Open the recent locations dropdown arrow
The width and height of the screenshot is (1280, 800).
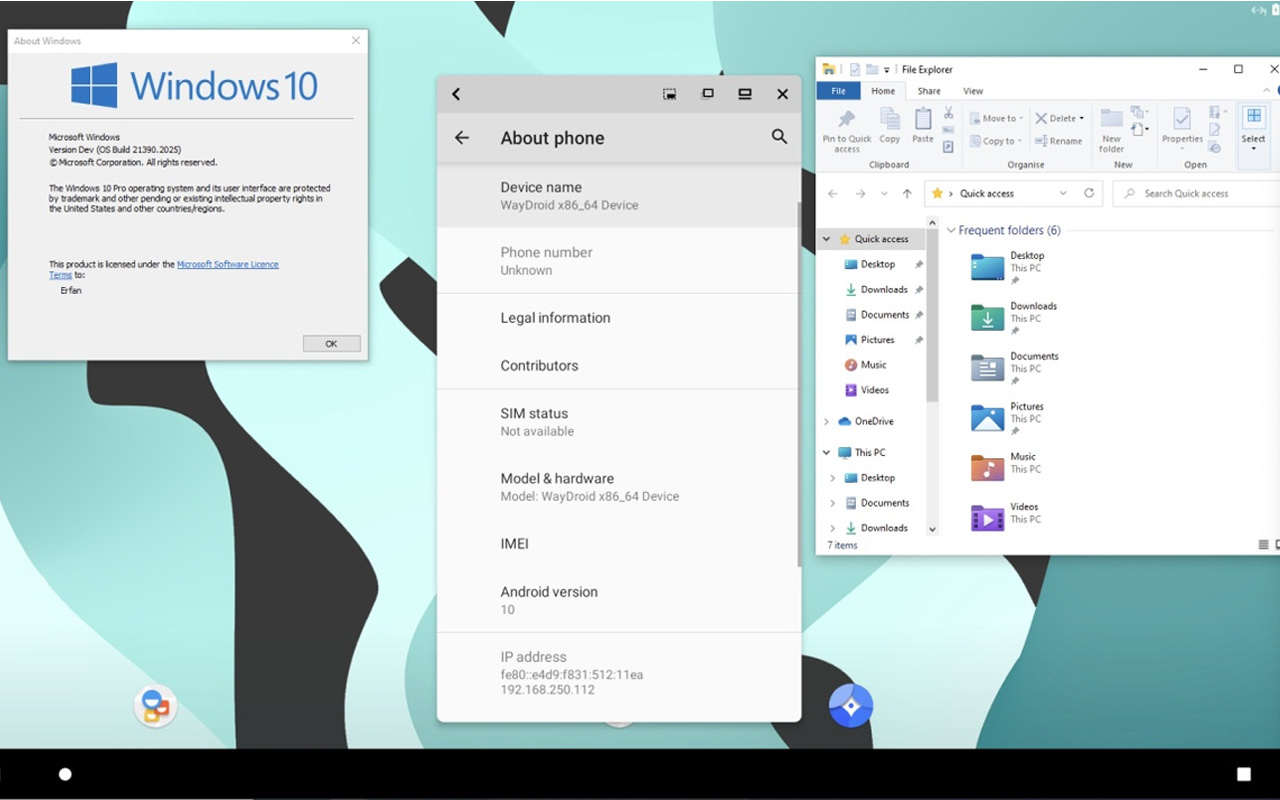click(x=884, y=193)
